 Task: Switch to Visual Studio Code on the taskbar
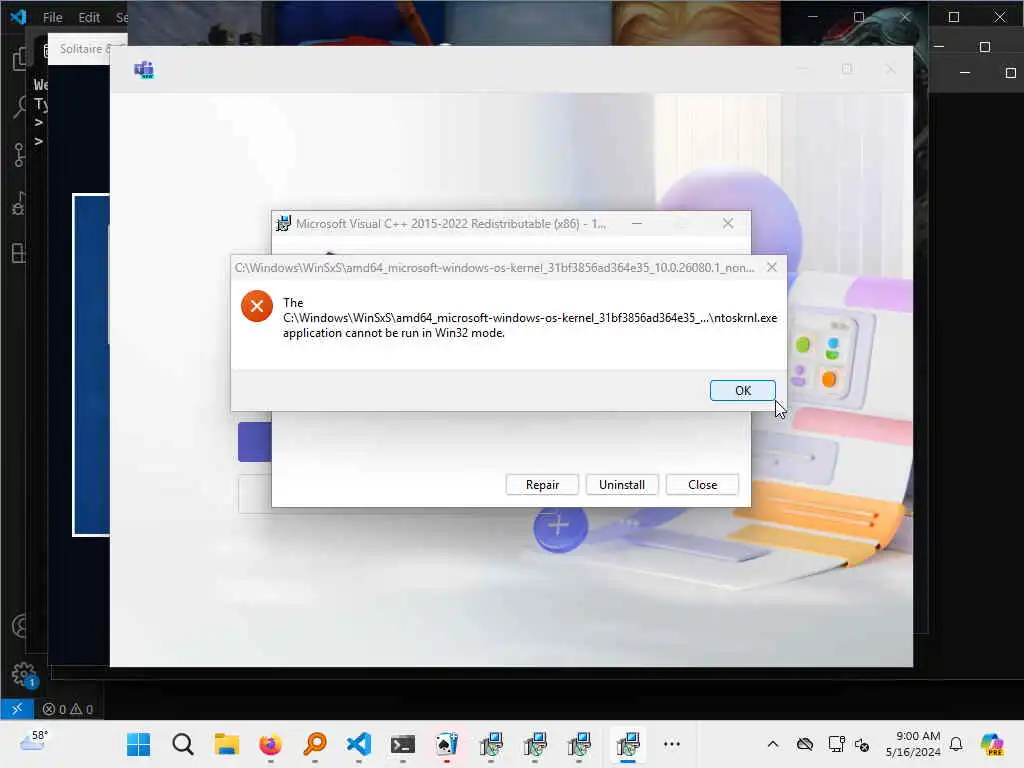pyautogui.click(x=359, y=744)
